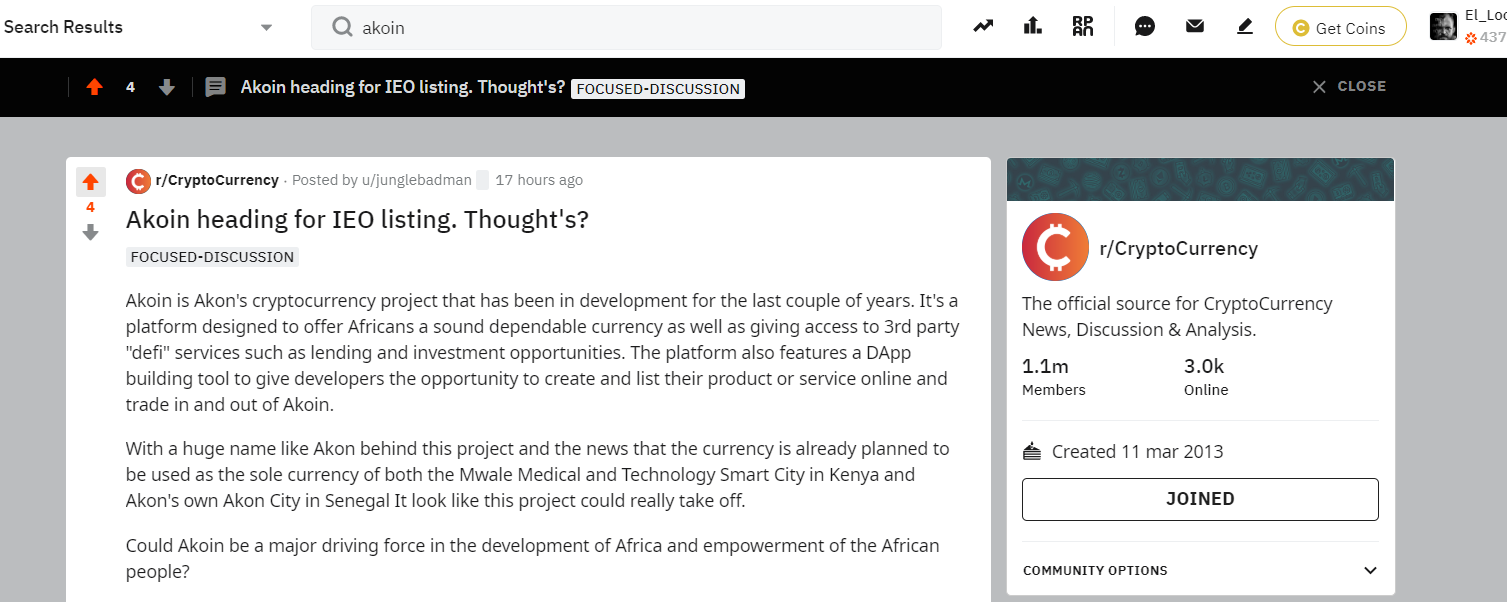1507x602 pixels.
Task: Open the Popular trending arrow icon
Action: [x=983, y=27]
